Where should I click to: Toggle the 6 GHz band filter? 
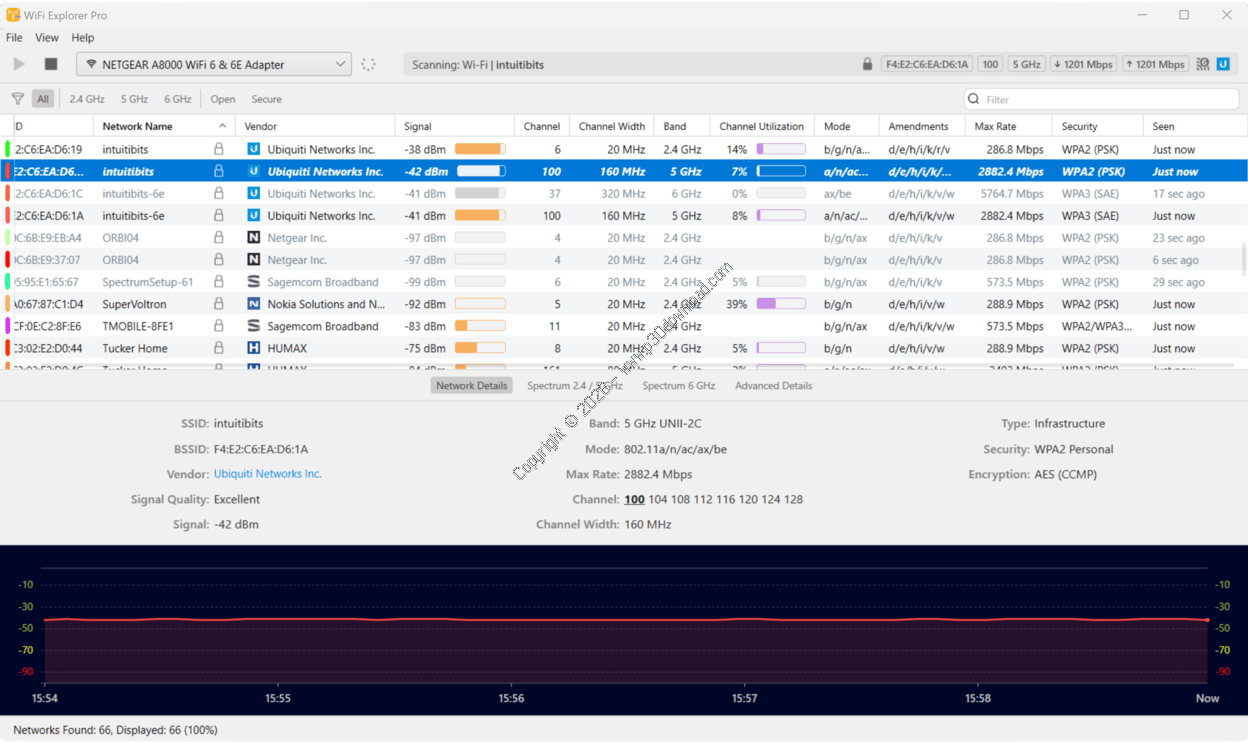point(177,99)
